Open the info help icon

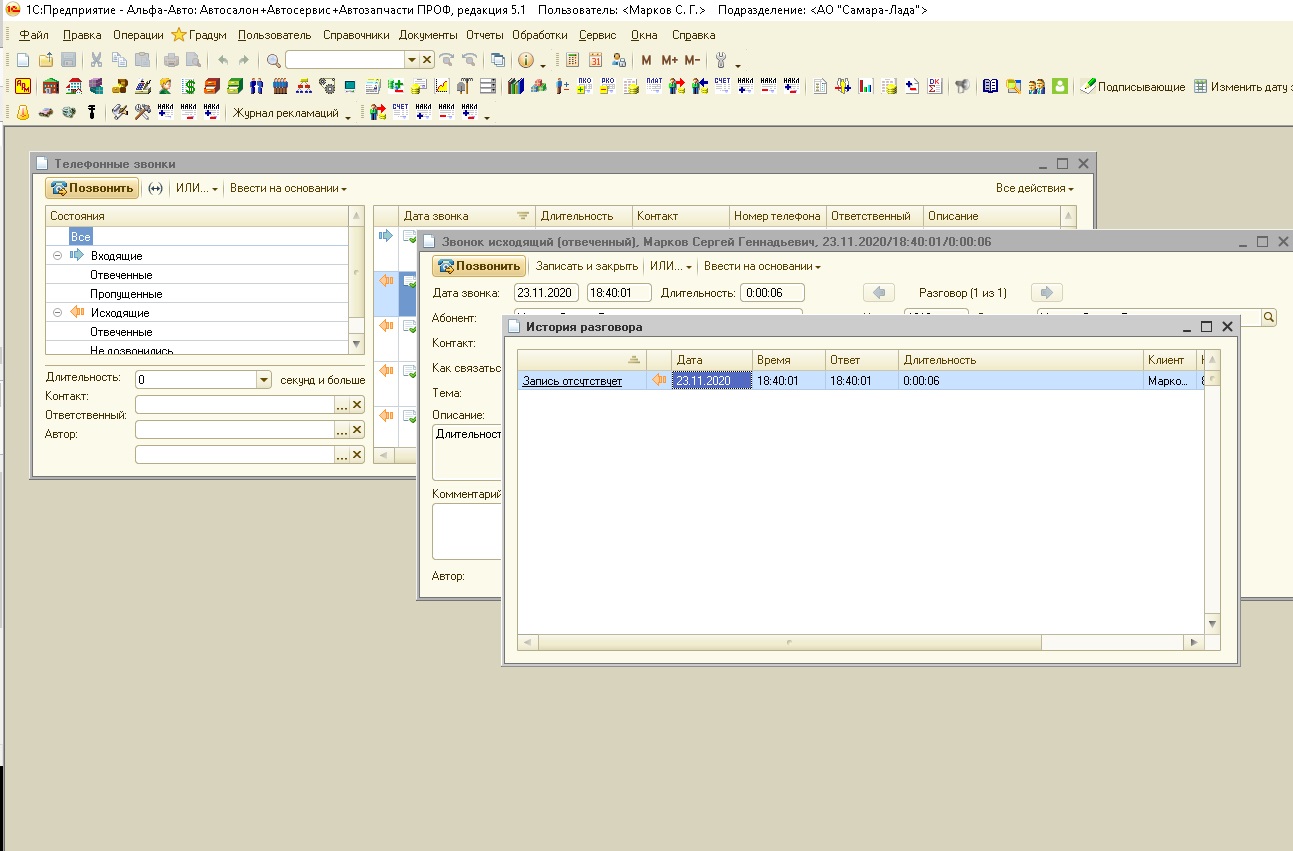[526, 60]
